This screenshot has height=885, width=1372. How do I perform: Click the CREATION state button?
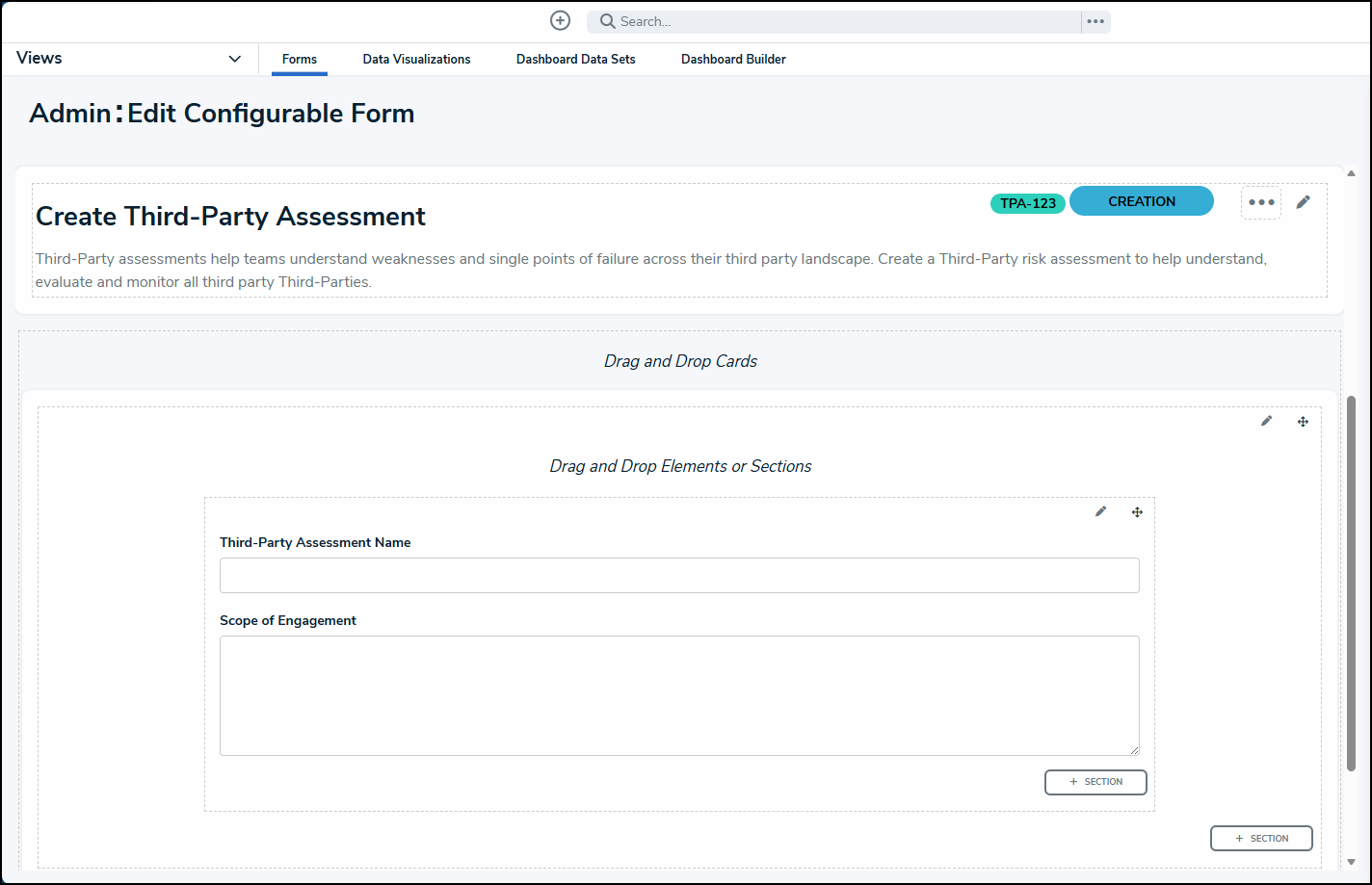point(1141,201)
